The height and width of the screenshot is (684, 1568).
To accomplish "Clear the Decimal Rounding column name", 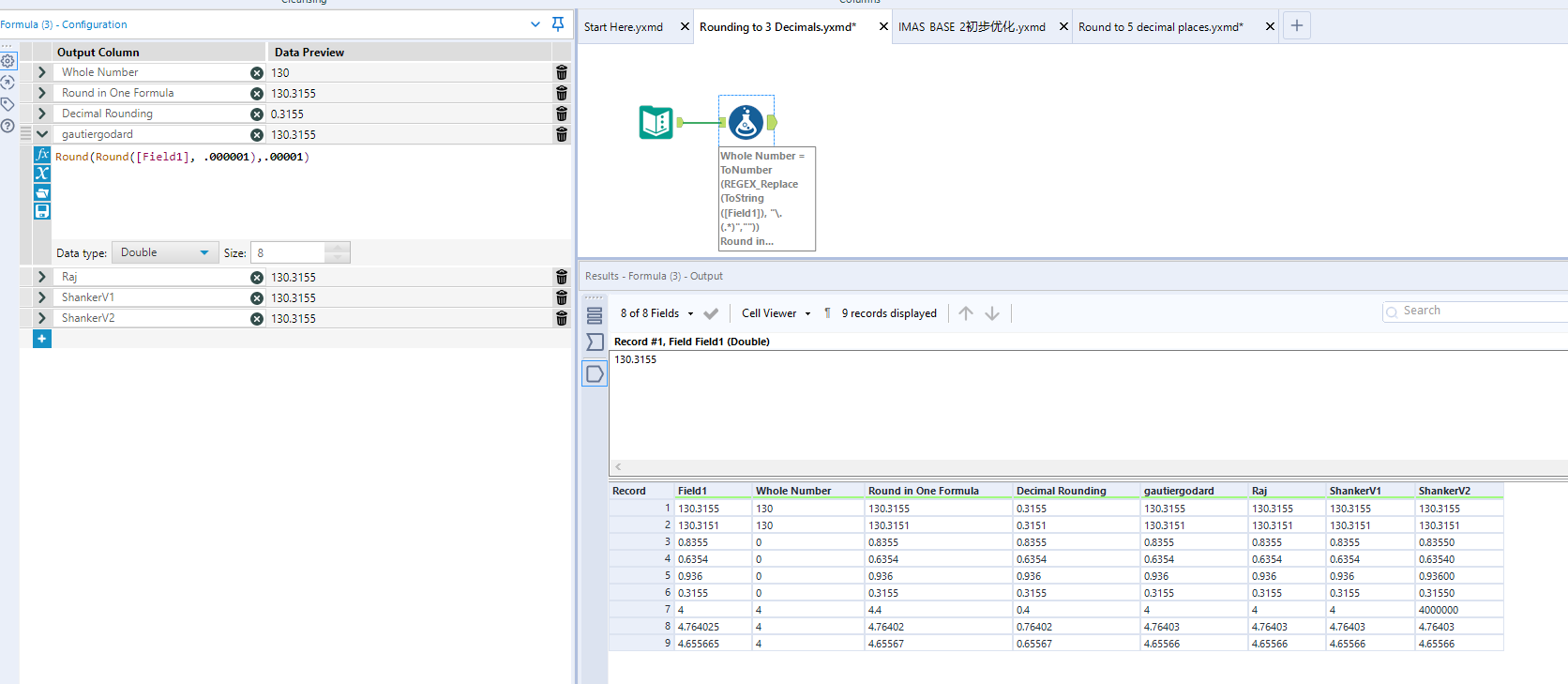I will [257, 114].
